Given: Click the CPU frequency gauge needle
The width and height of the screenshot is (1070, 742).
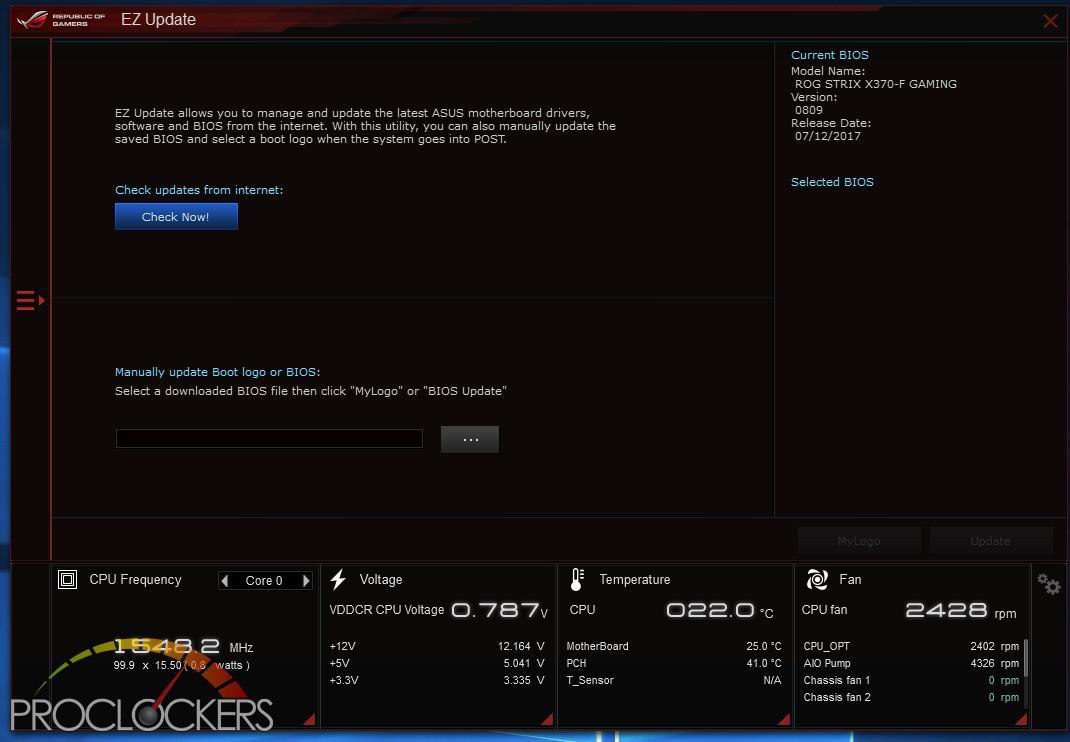Looking at the screenshot, I should [x=167, y=689].
